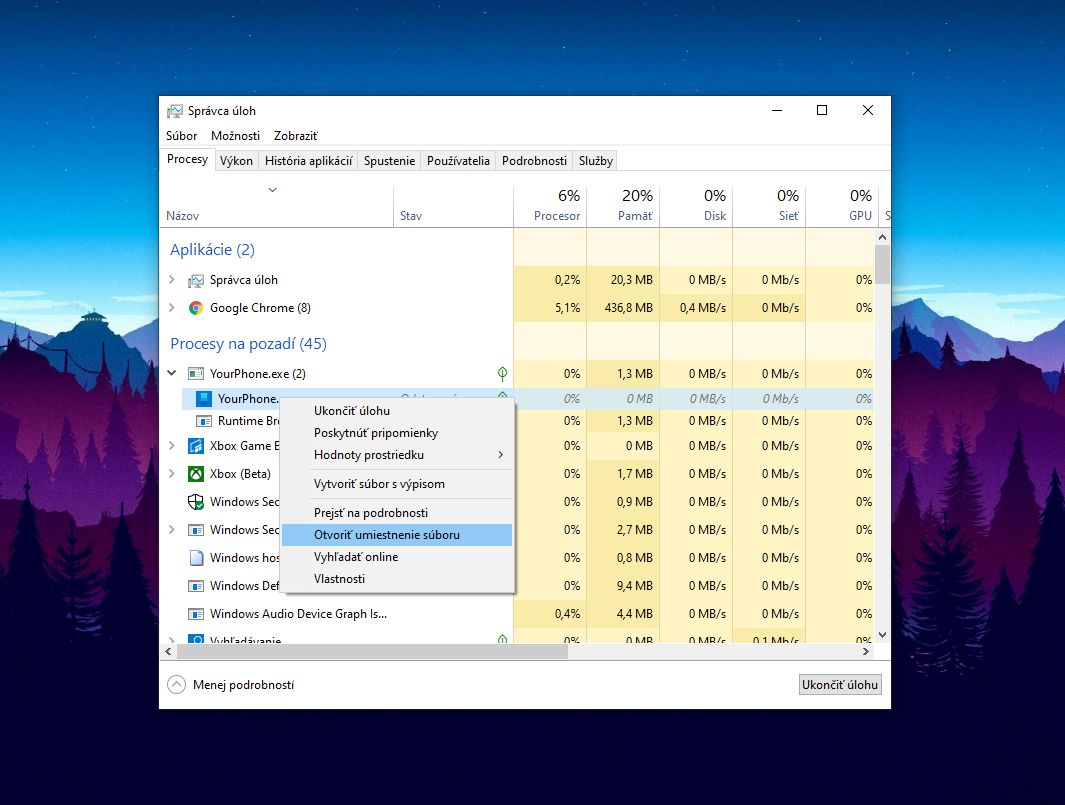This screenshot has width=1065, height=805.
Task: Expand the Google Chrome (8) process group
Action: point(172,308)
